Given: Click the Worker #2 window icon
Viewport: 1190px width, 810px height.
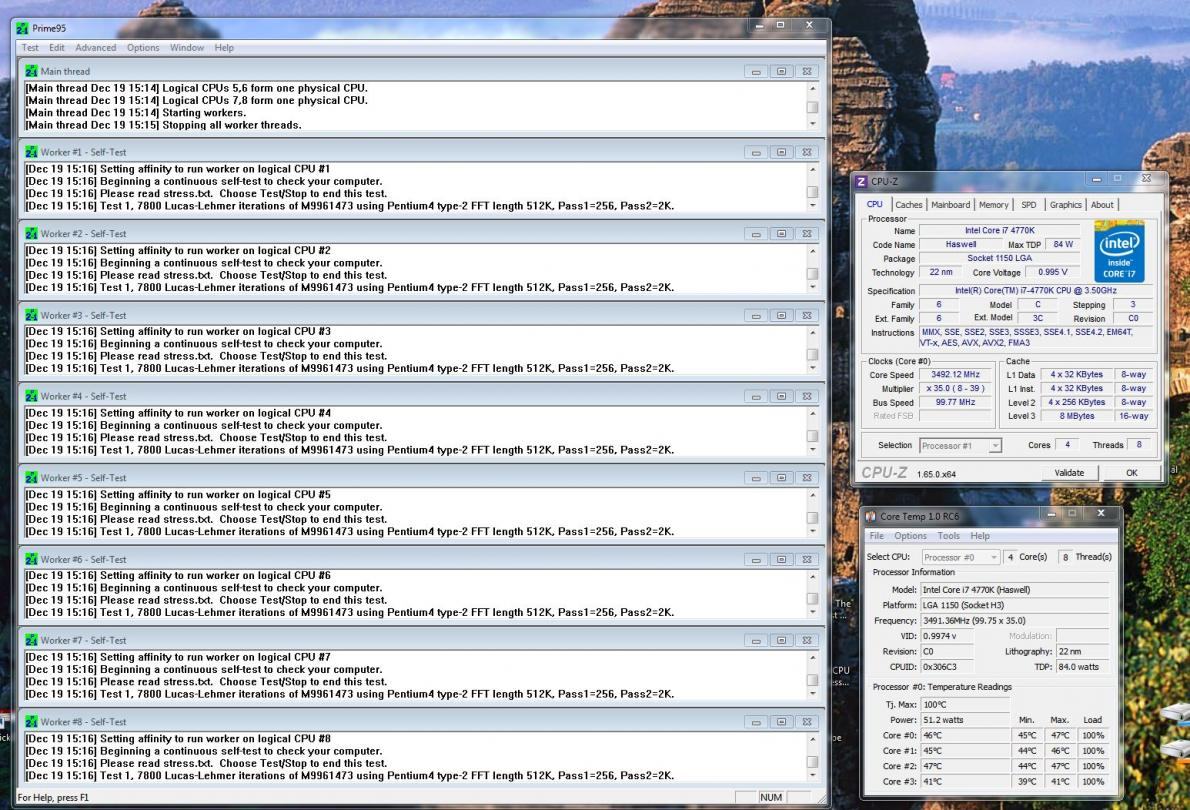Looking at the screenshot, I should tap(31, 234).
